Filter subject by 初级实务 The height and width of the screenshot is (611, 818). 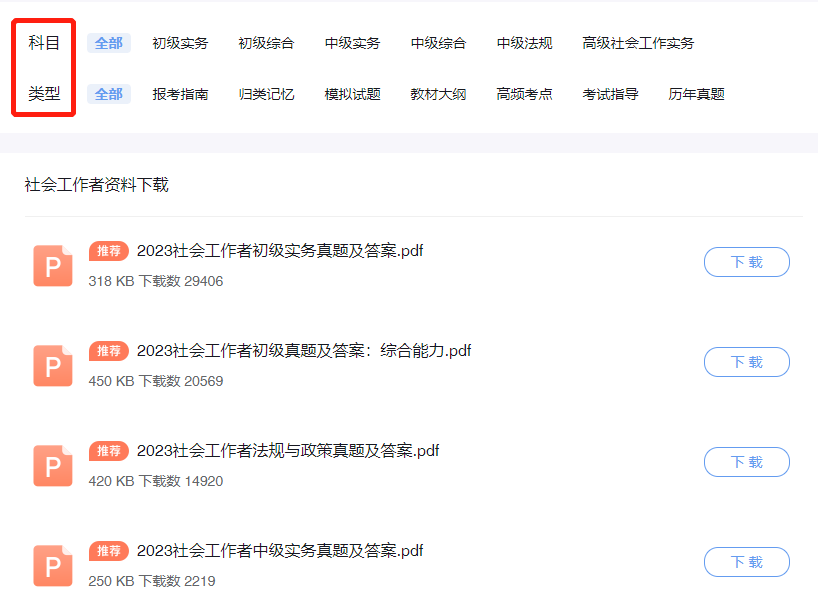pos(180,43)
